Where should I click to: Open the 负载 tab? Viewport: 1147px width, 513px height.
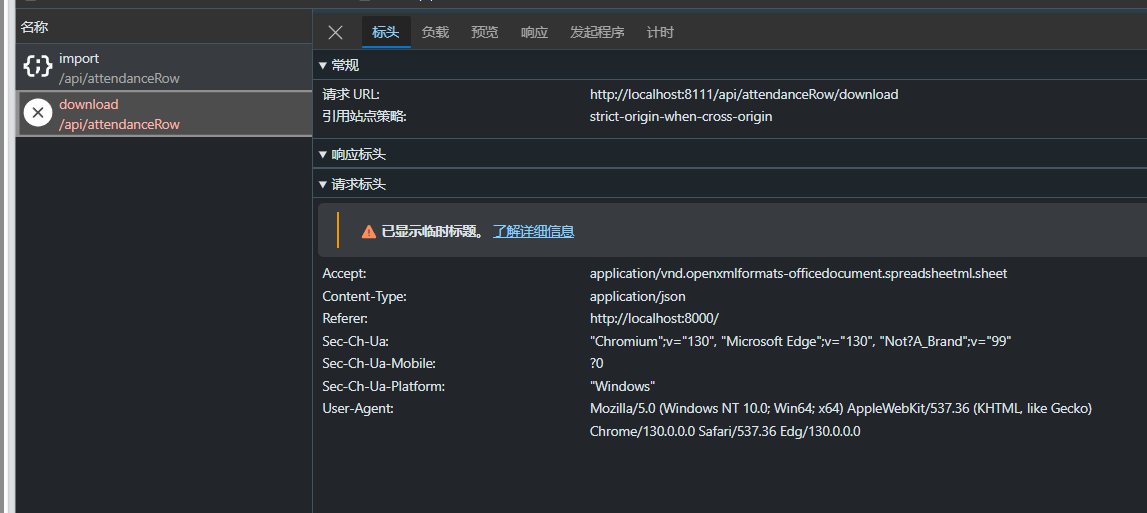[435, 32]
